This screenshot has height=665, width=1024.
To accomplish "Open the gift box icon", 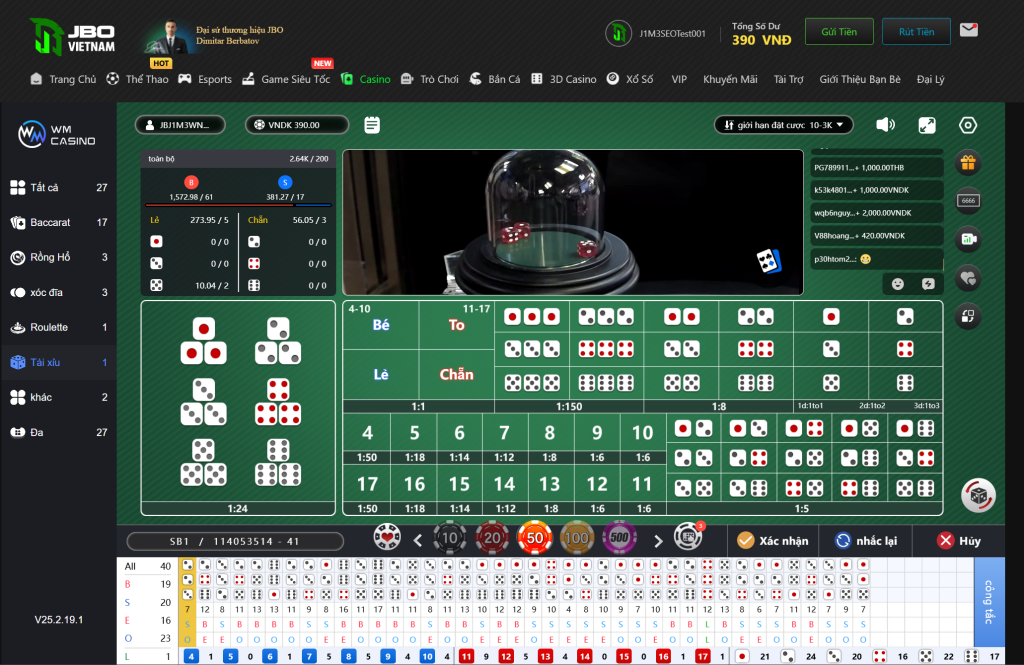I will [968, 163].
